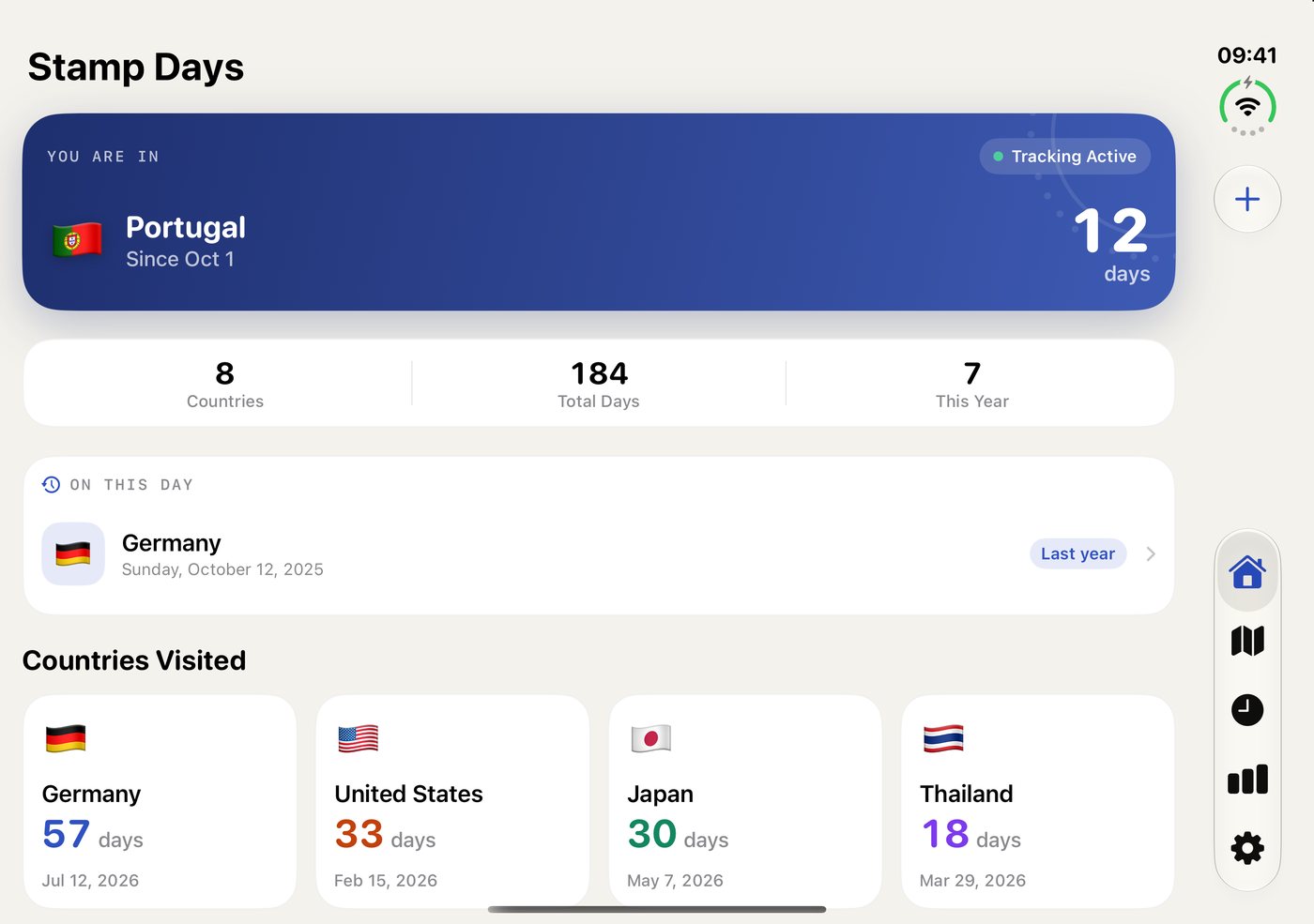Screen dimensions: 1314x924
Task: Click the United States flag icon
Action: 359,738
